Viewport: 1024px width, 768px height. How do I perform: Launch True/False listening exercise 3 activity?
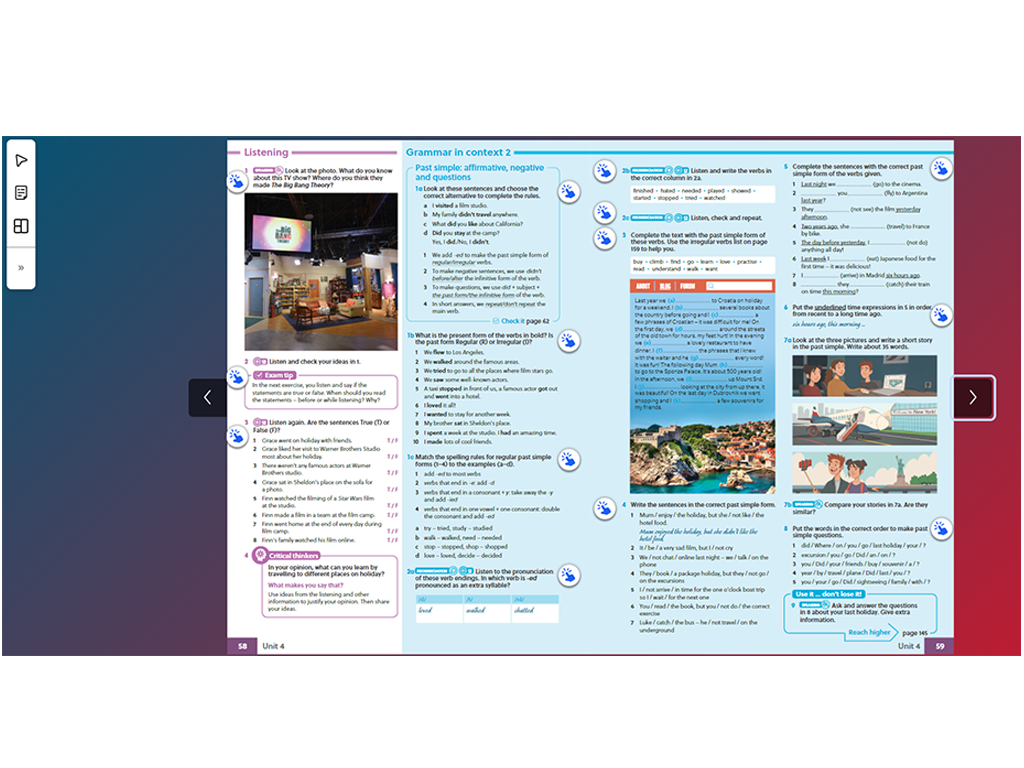point(236,436)
